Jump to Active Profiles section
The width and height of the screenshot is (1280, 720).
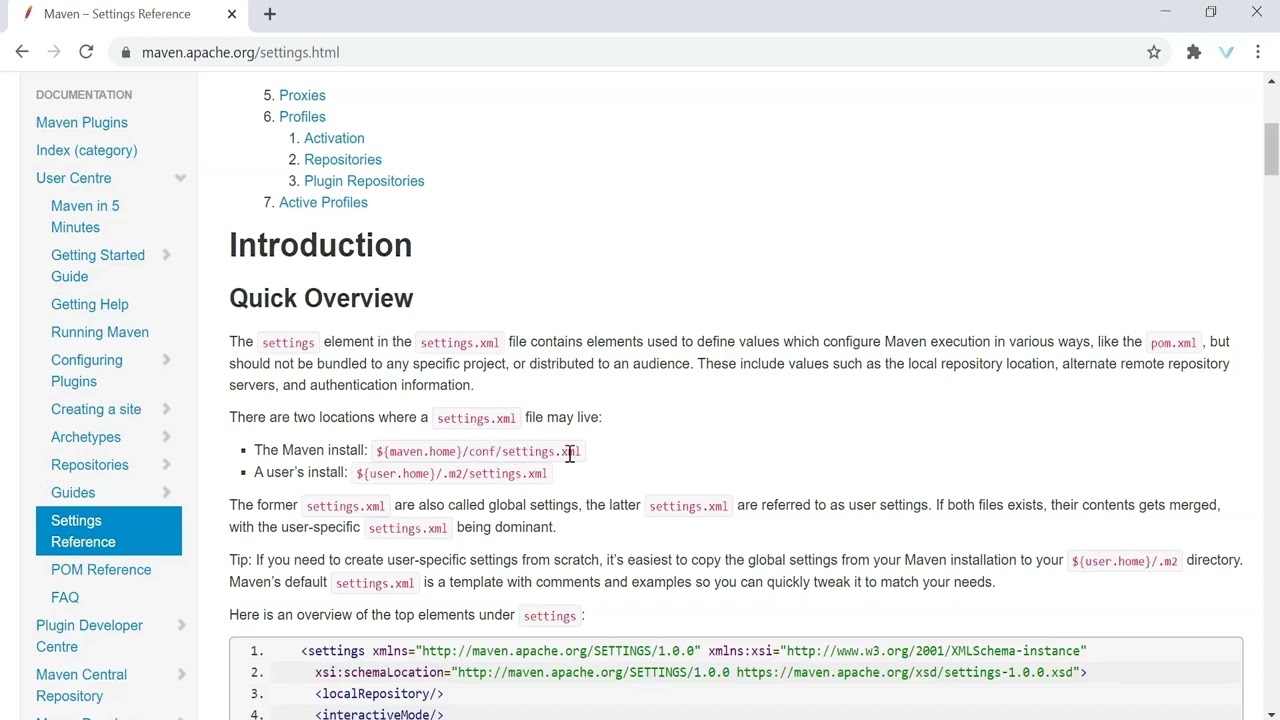(x=323, y=202)
